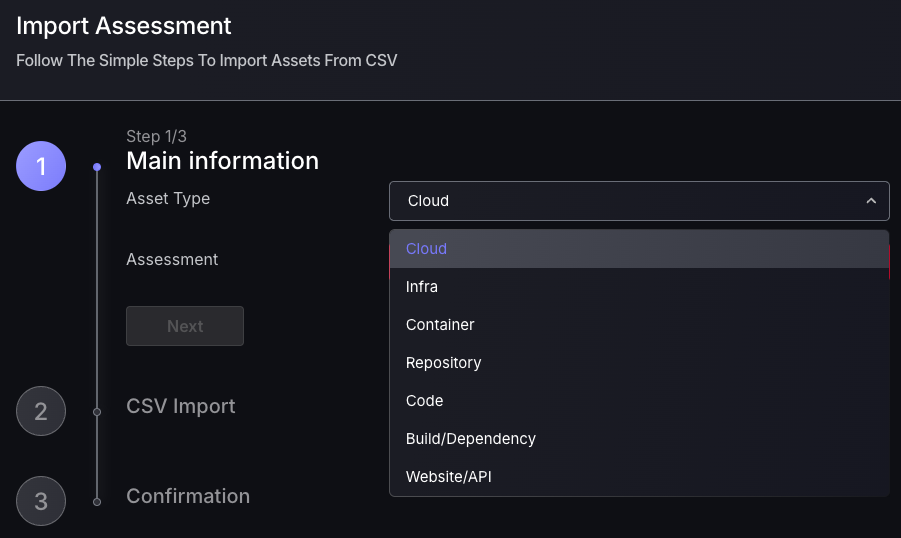Viewport: 901px width, 538px height.
Task: Pick the Website/API option
Action: coord(448,477)
